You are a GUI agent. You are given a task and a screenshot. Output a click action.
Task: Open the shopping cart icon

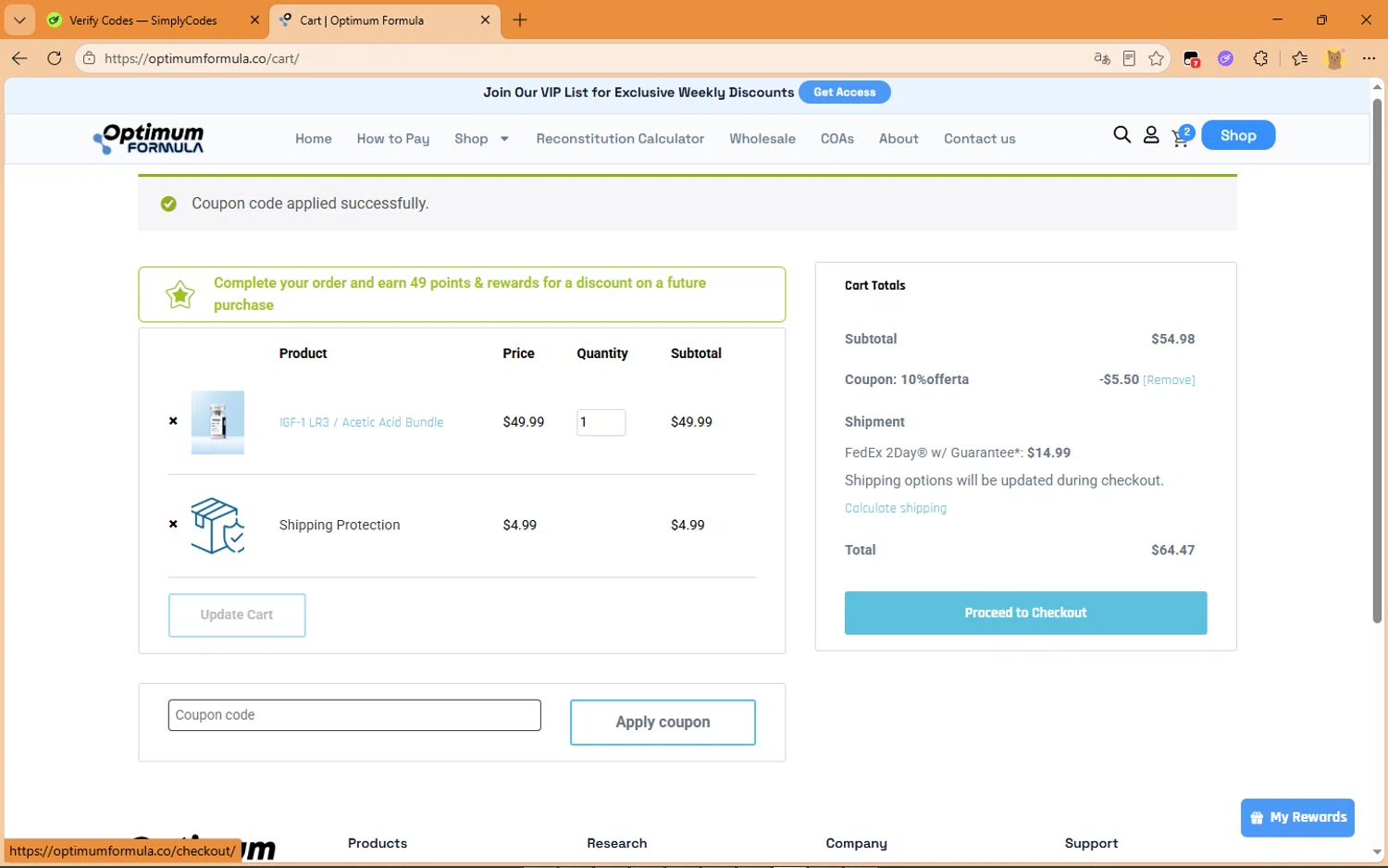point(1182,136)
